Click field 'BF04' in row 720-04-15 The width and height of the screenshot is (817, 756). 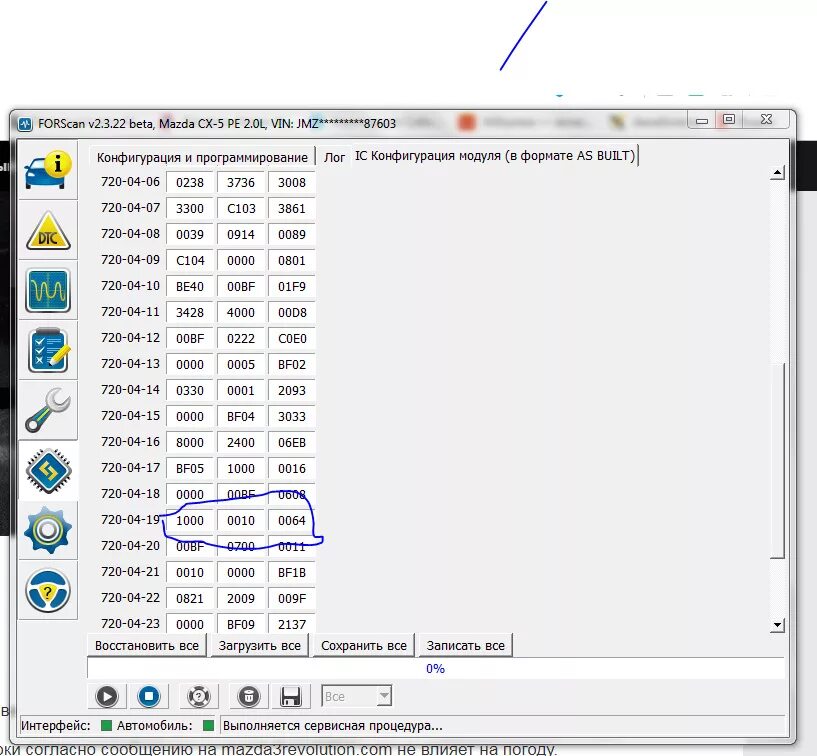tap(241, 417)
